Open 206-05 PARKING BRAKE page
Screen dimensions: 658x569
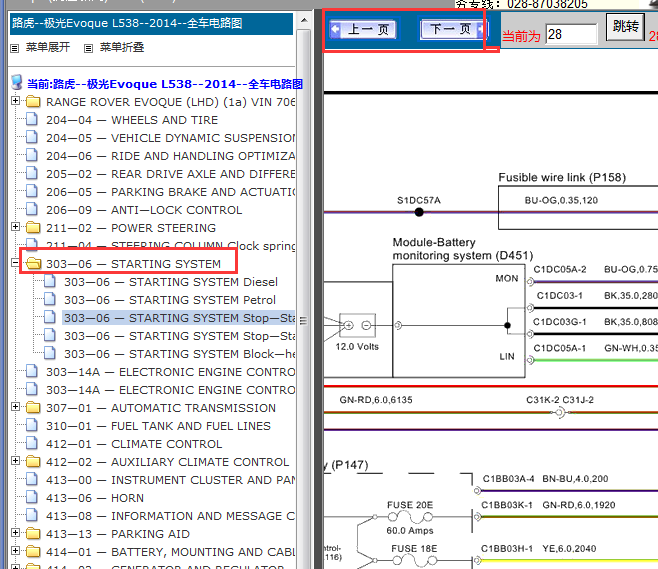tap(171, 192)
